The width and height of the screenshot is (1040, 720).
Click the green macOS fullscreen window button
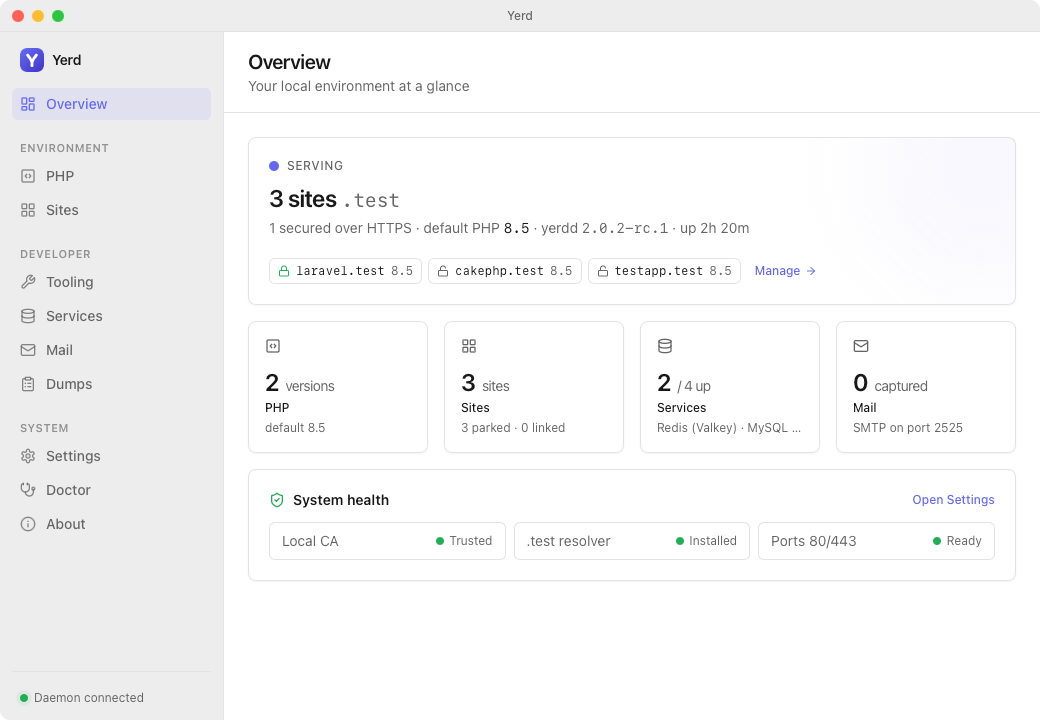(x=58, y=16)
